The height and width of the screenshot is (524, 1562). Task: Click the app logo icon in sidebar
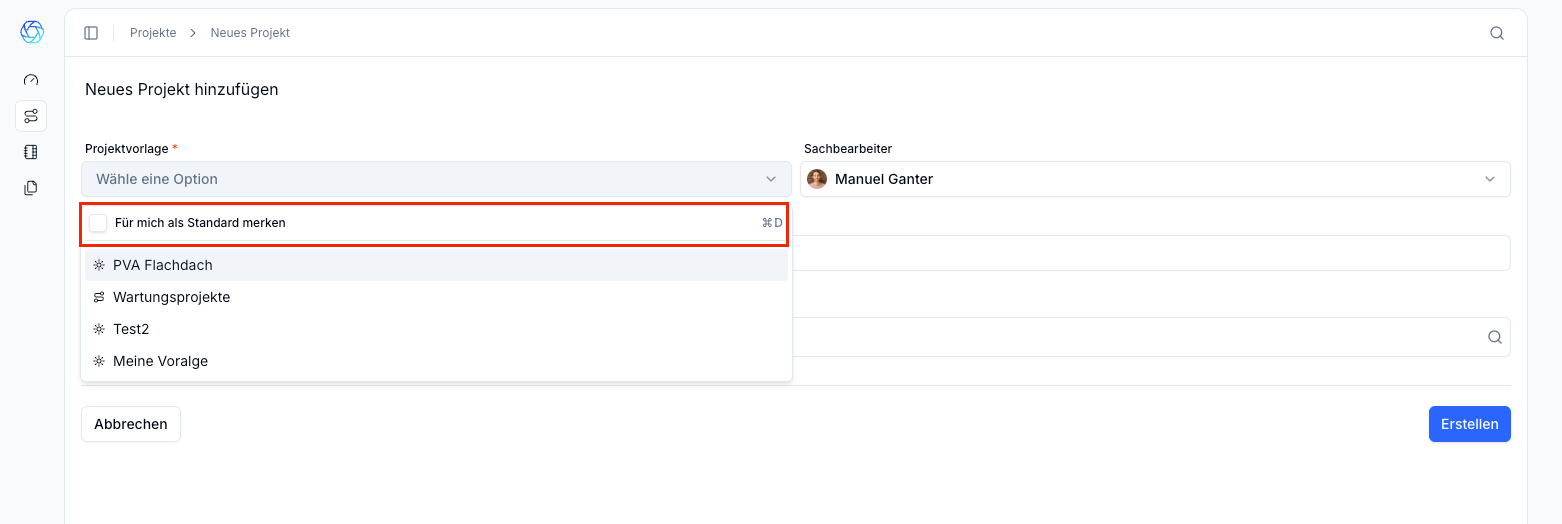(32, 32)
